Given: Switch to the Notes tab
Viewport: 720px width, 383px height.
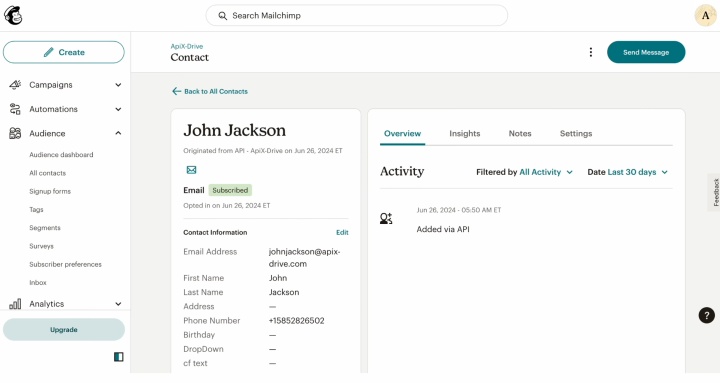Looking at the screenshot, I should click(x=520, y=134).
